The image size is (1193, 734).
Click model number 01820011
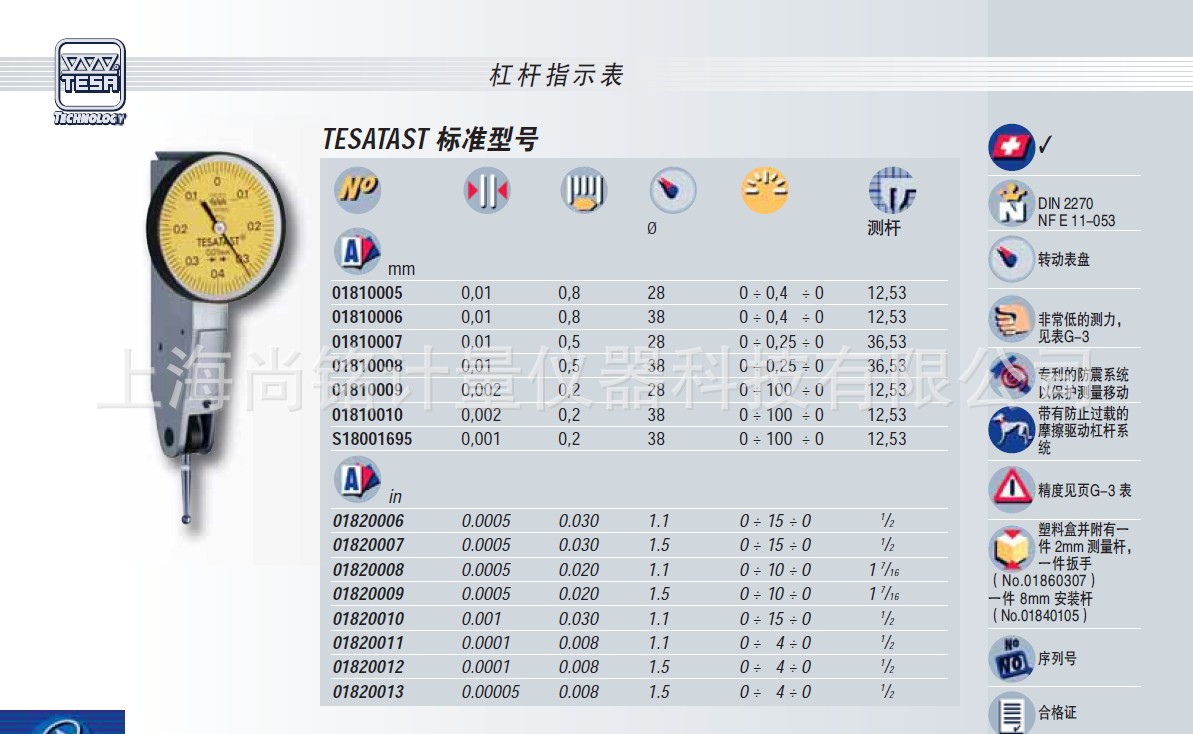[368, 643]
